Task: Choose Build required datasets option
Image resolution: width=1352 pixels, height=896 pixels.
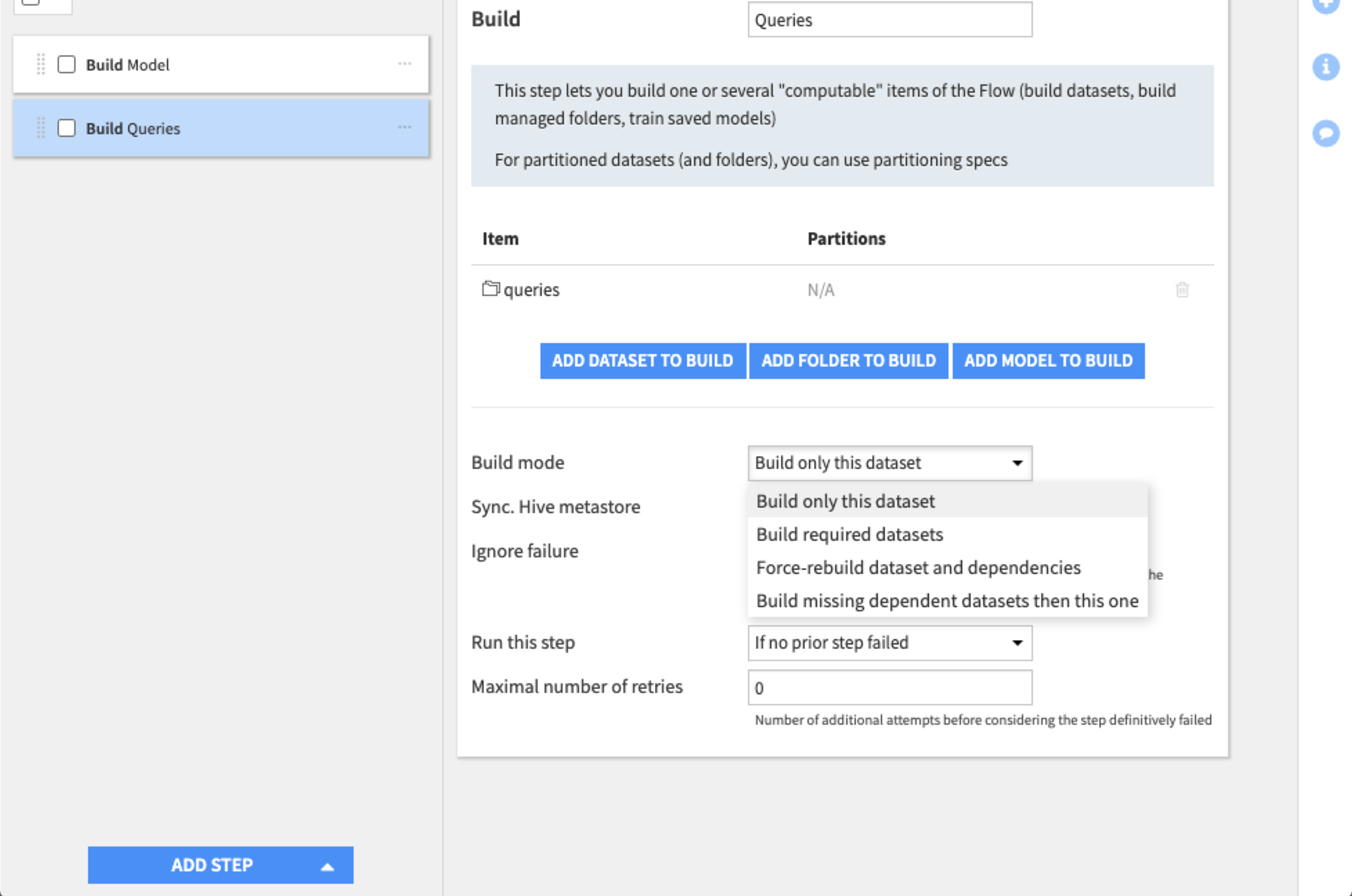Action: (948, 534)
